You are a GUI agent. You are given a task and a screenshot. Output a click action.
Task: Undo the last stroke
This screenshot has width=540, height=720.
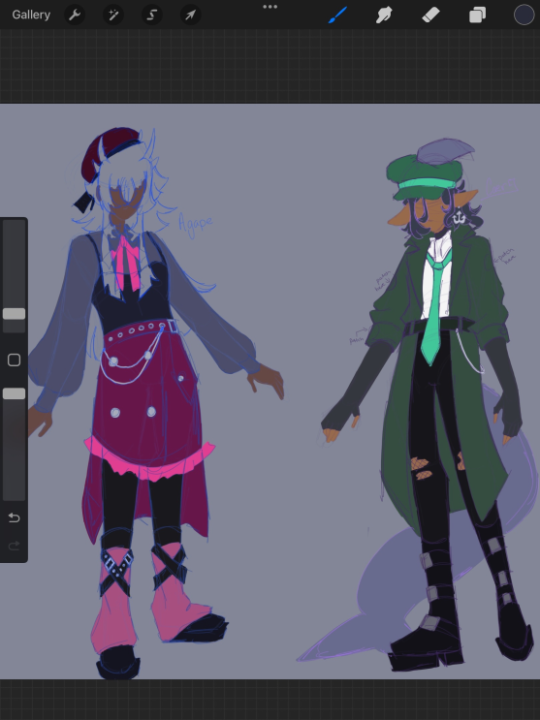tap(14, 518)
